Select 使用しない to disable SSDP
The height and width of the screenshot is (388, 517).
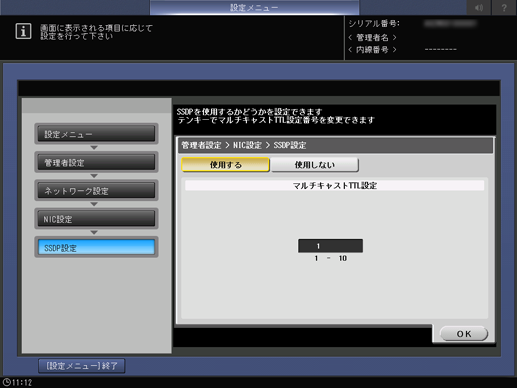(315, 165)
